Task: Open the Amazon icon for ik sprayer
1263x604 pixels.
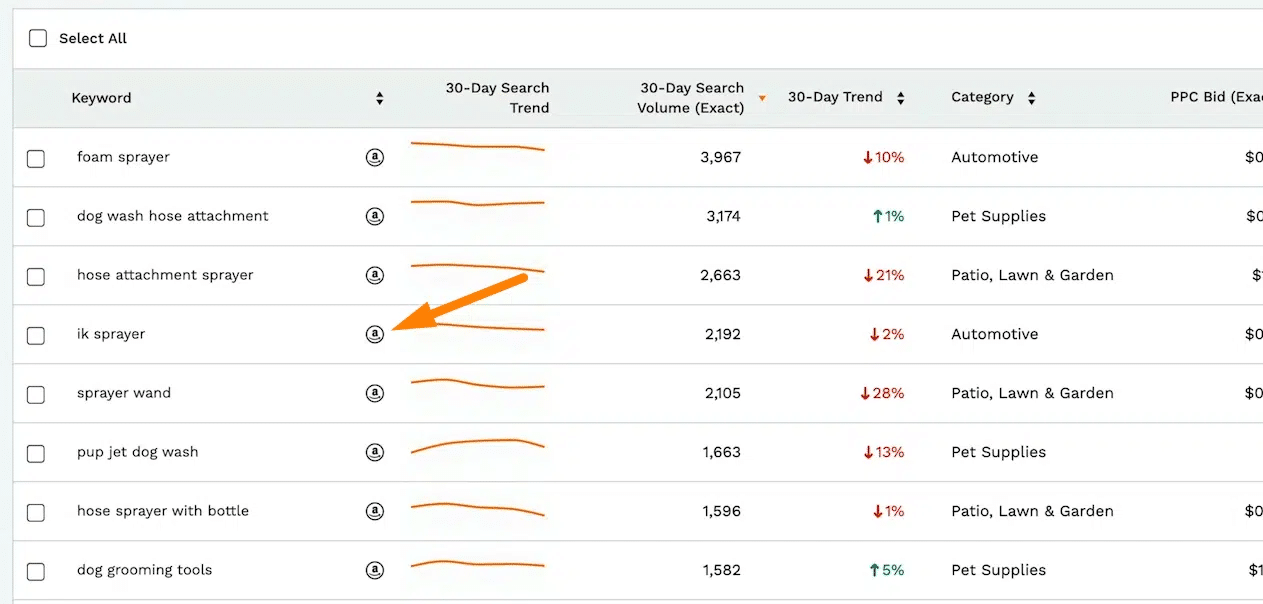Action: click(375, 334)
